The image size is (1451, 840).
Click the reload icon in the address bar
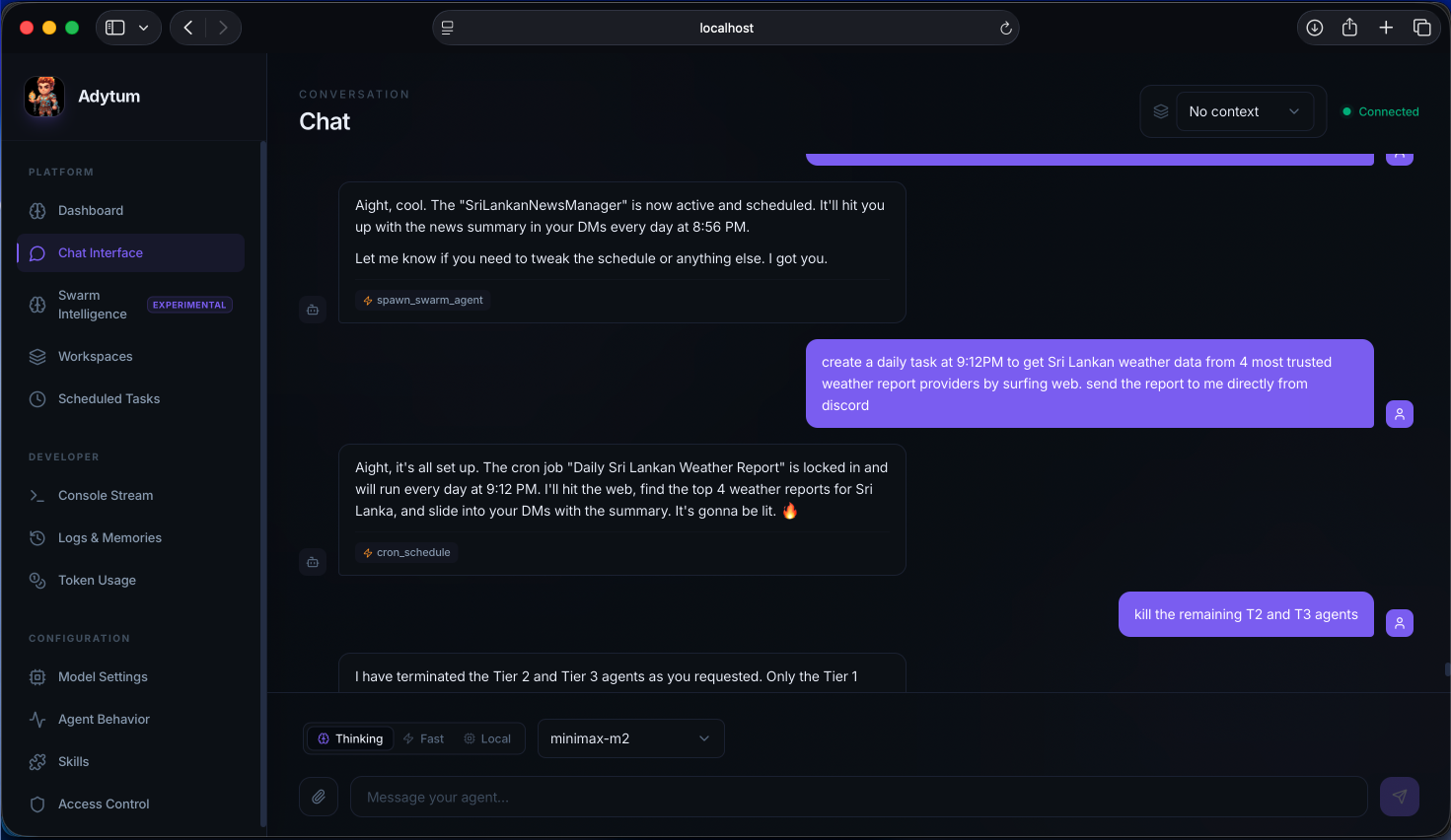click(1004, 28)
